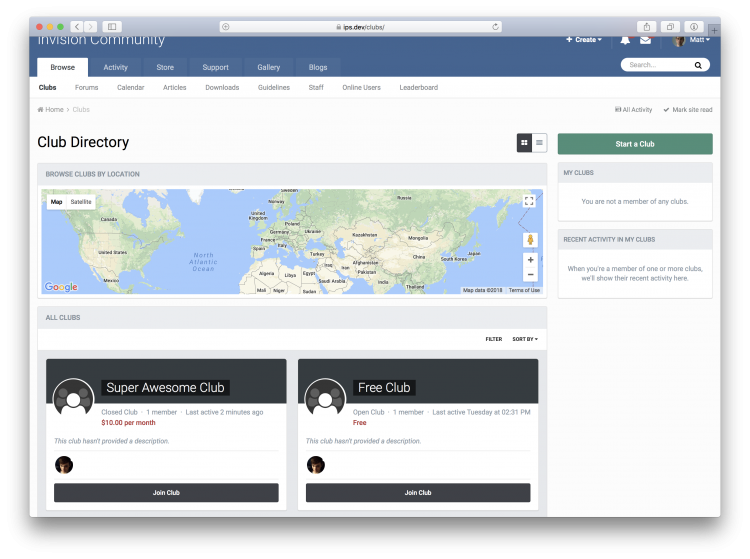The width and height of the screenshot is (750, 559).
Task: Open the Super Awesome Club title
Action: tap(165, 387)
